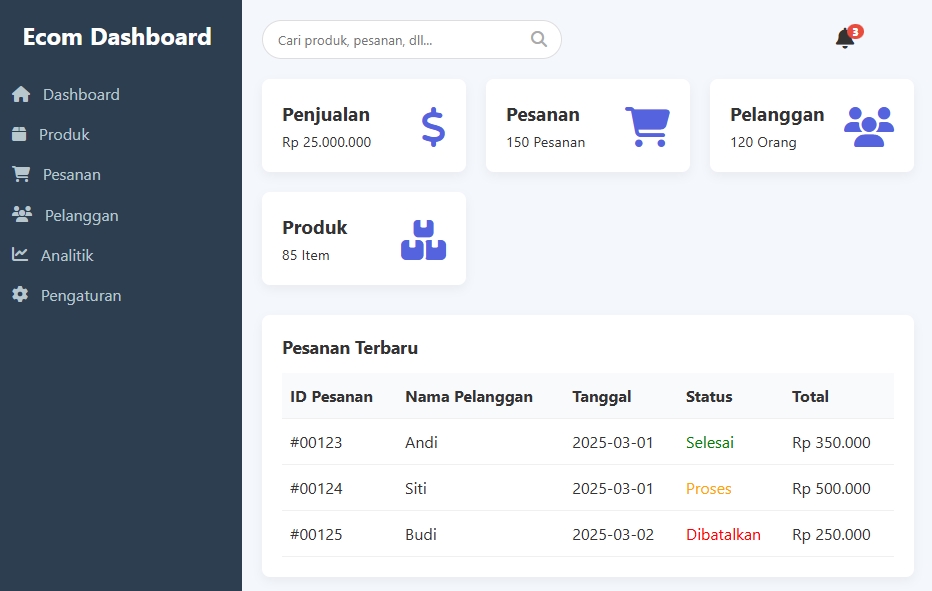Image resolution: width=932 pixels, height=591 pixels.
Task: Click the cart icon on the Pesanan card
Action: pyautogui.click(x=649, y=125)
